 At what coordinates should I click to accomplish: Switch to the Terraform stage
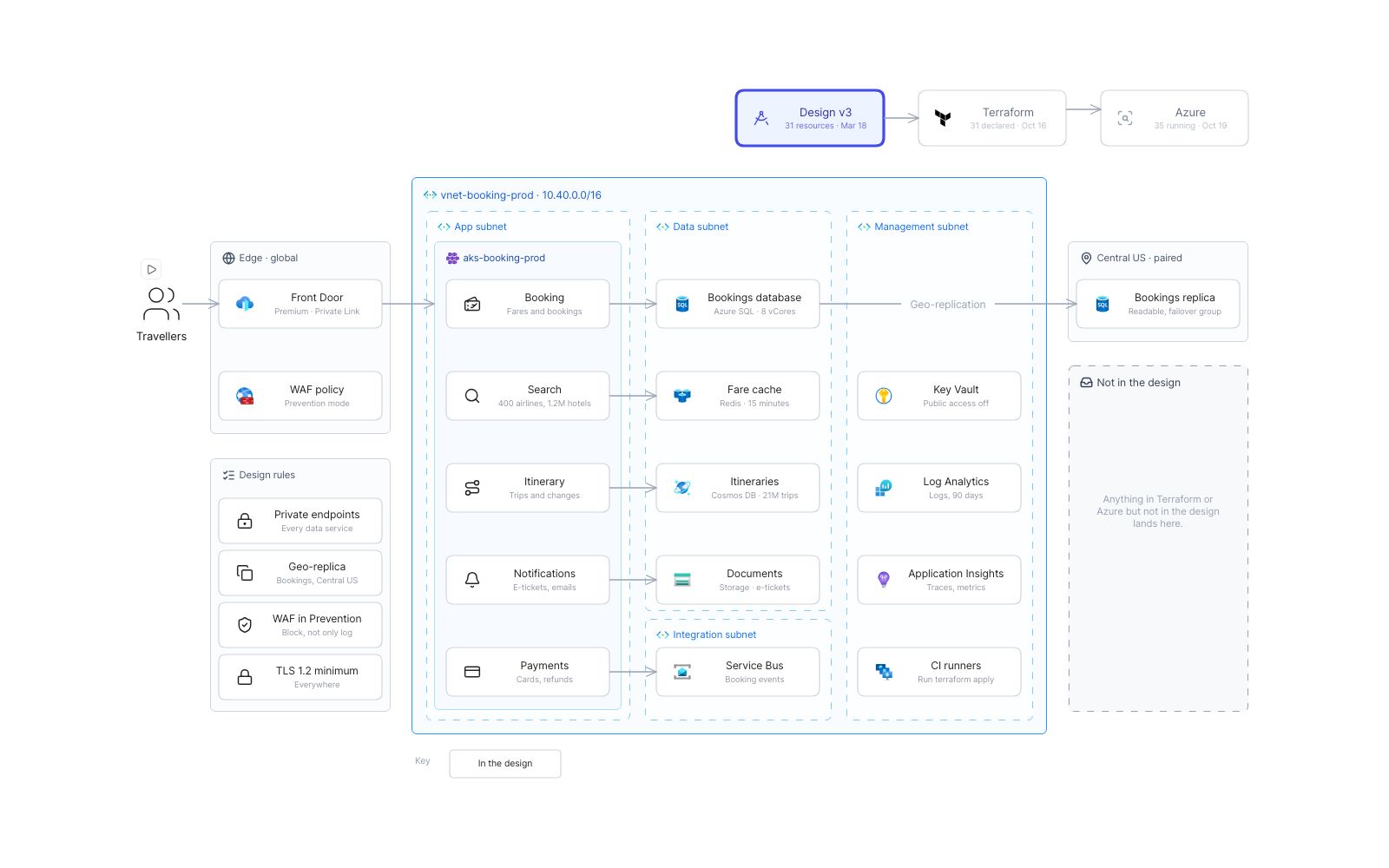(992, 118)
